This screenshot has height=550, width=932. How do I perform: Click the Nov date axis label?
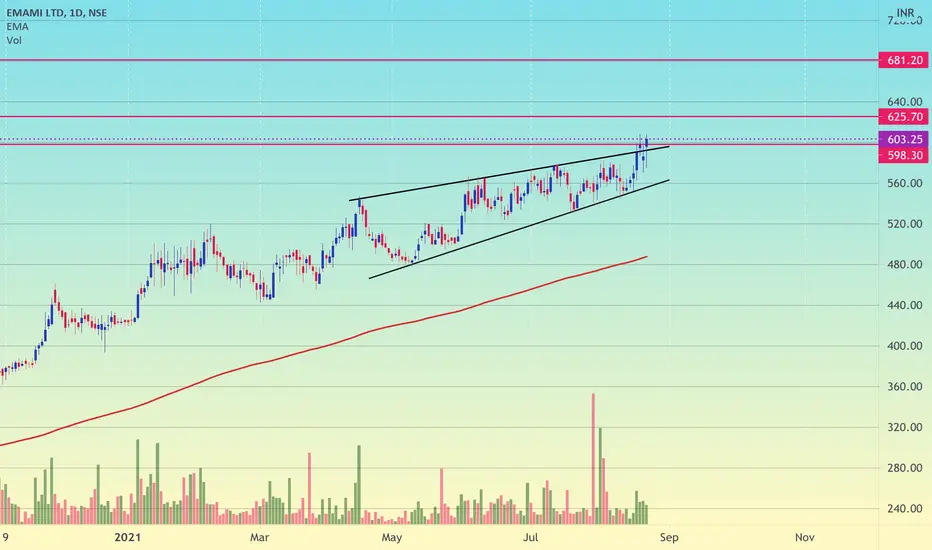click(804, 538)
